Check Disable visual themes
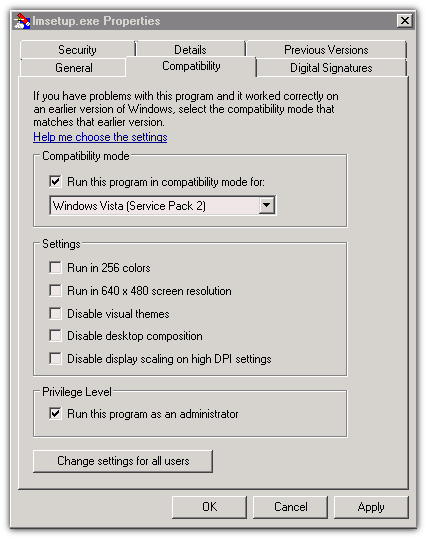427x539 pixels. click(55, 314)
